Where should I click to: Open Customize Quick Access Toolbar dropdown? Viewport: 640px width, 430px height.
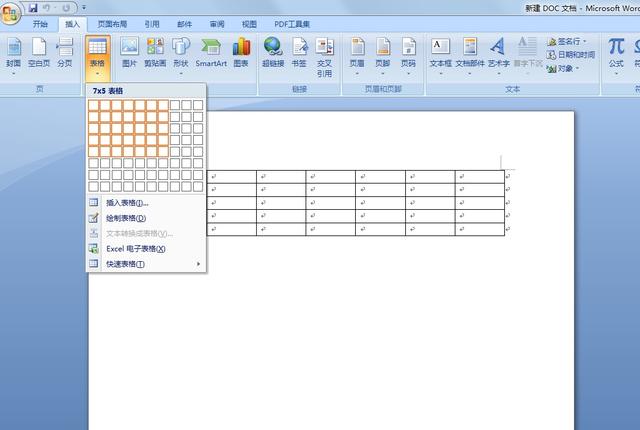(84, 7)
